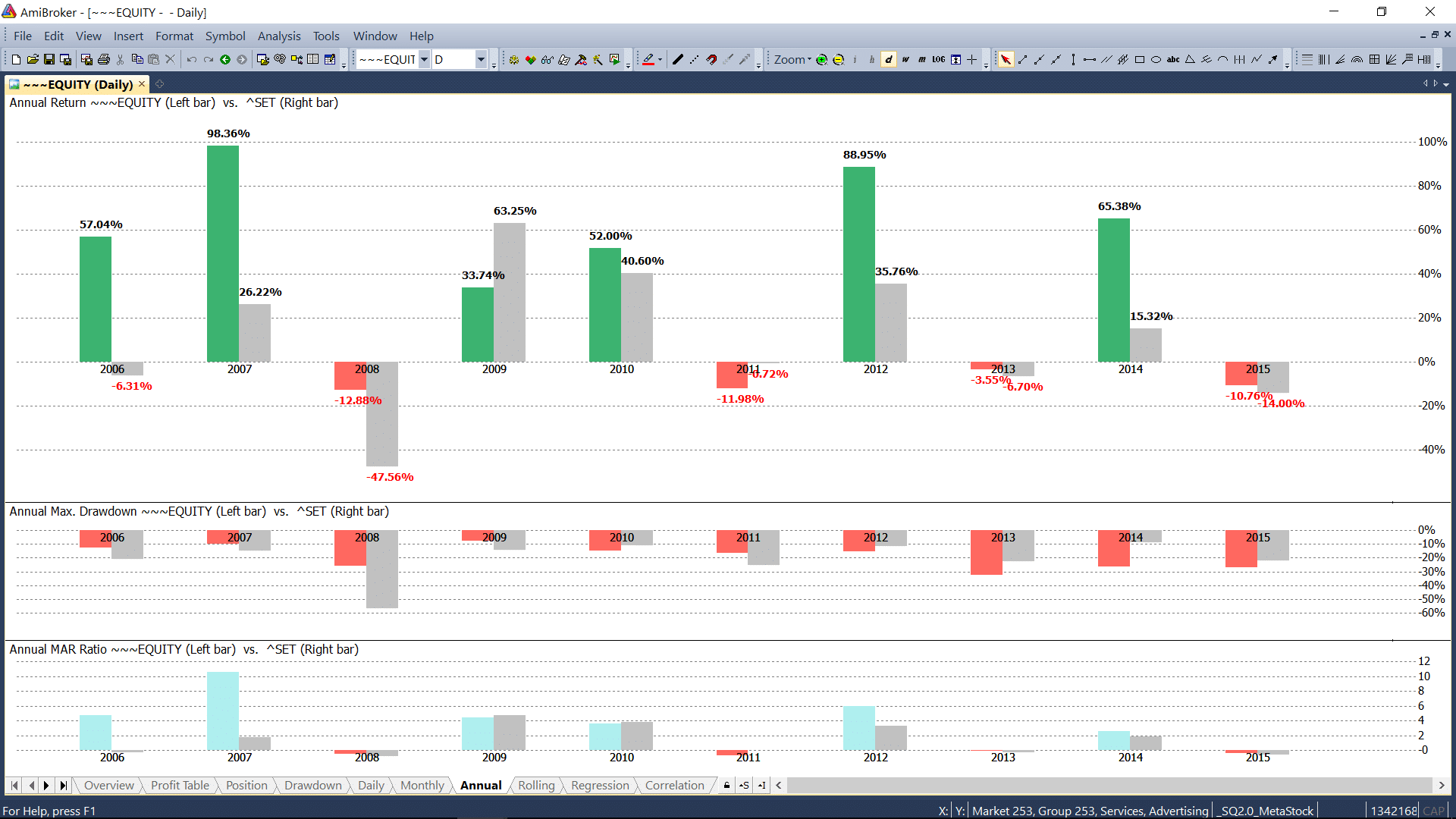Screen dimensions: 1456x819
Task: Go back with the green left arrow
Action: tap(225, 59)
